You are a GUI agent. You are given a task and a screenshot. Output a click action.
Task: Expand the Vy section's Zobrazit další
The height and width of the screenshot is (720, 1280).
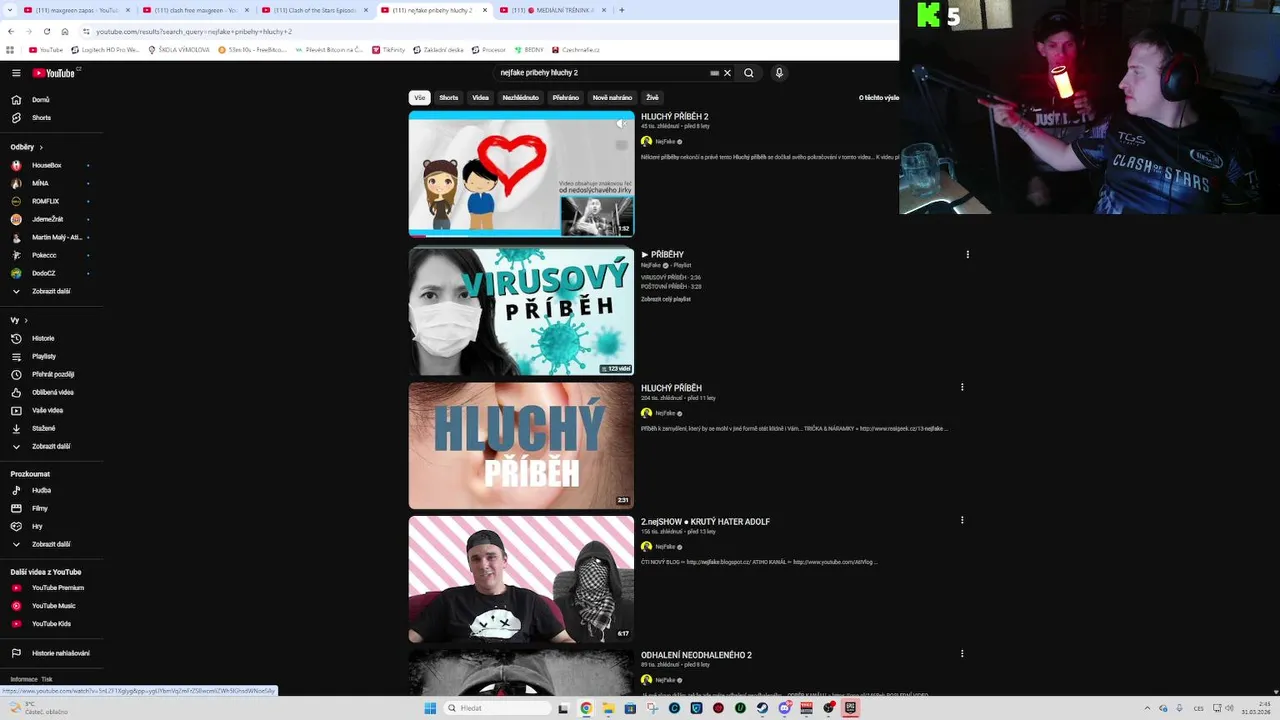tap(51, 446)
